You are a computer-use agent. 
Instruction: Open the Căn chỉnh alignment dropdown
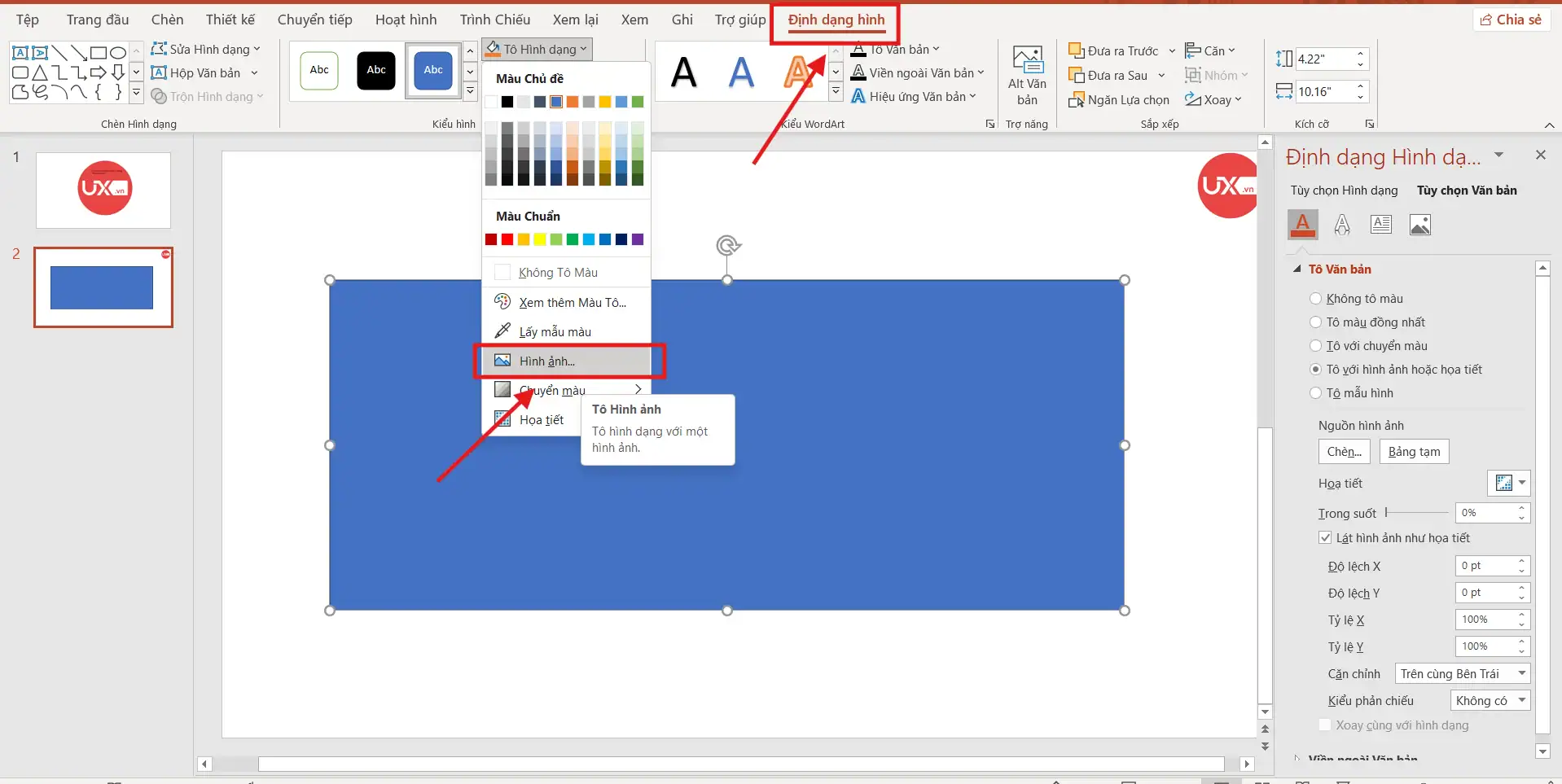(x=1462, y=674)
